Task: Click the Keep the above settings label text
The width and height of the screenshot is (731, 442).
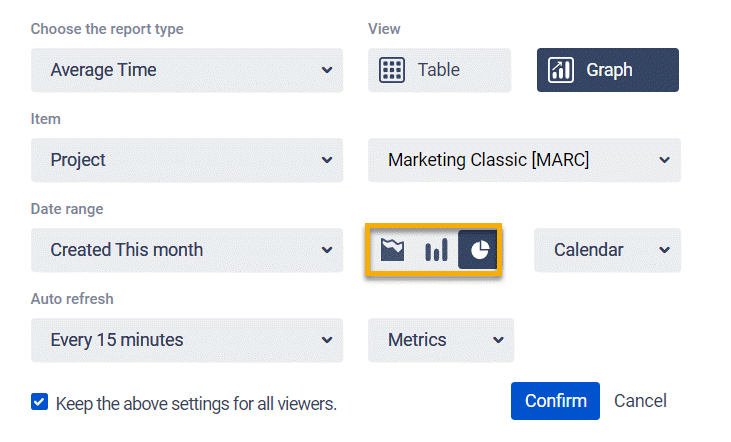Action: click(196, 404)
